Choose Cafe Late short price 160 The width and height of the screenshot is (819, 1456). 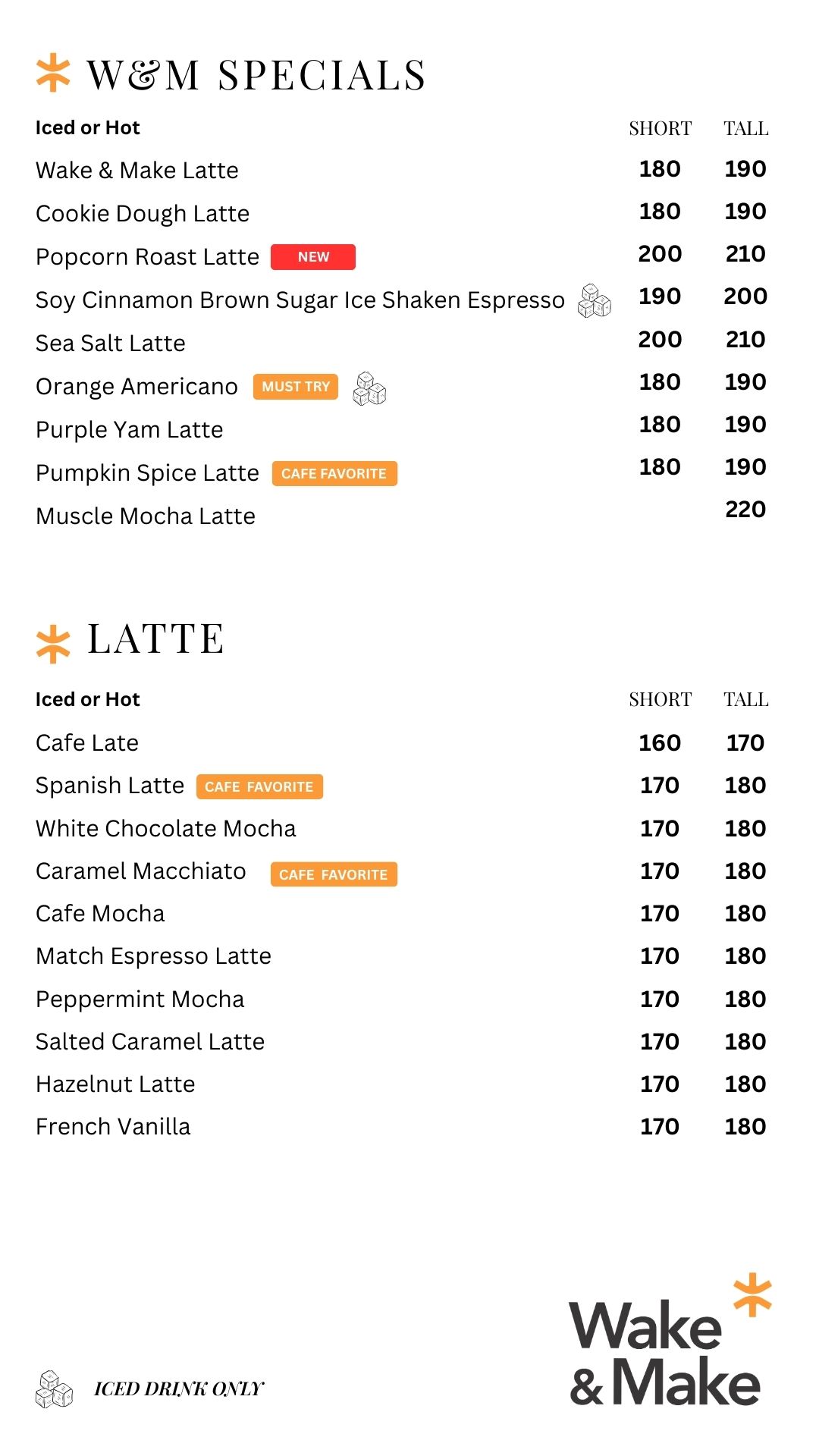[x=660, y=743]
